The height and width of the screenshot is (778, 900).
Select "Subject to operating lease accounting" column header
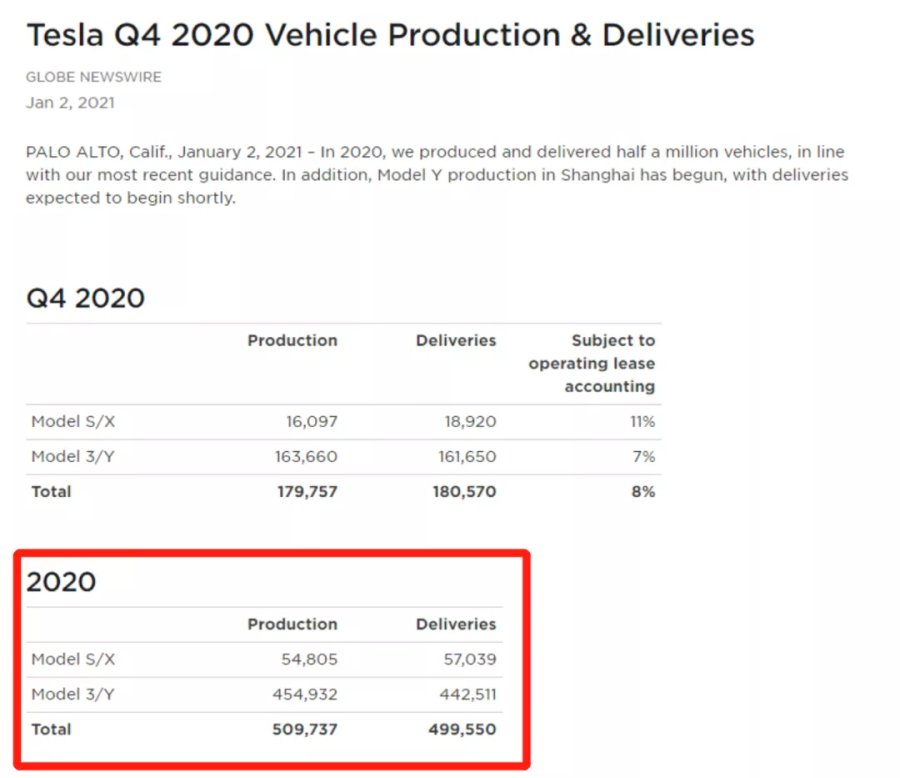(592, 363)
